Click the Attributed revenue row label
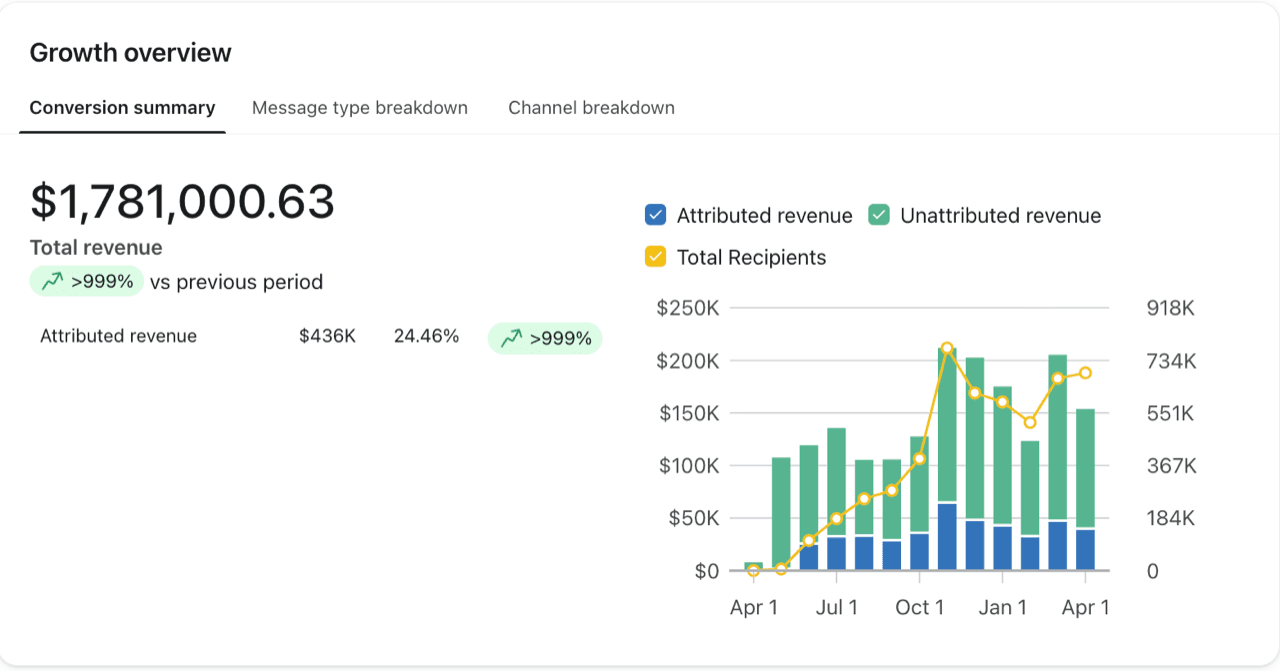1280x671 pixels. (118, 336)
